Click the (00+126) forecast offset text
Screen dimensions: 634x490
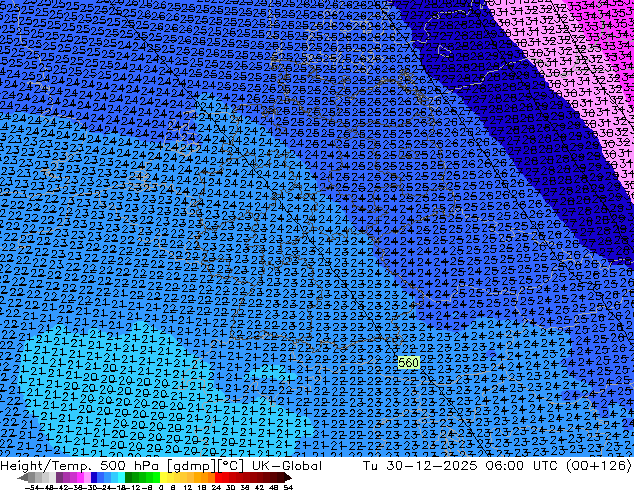tap(598, 466)
